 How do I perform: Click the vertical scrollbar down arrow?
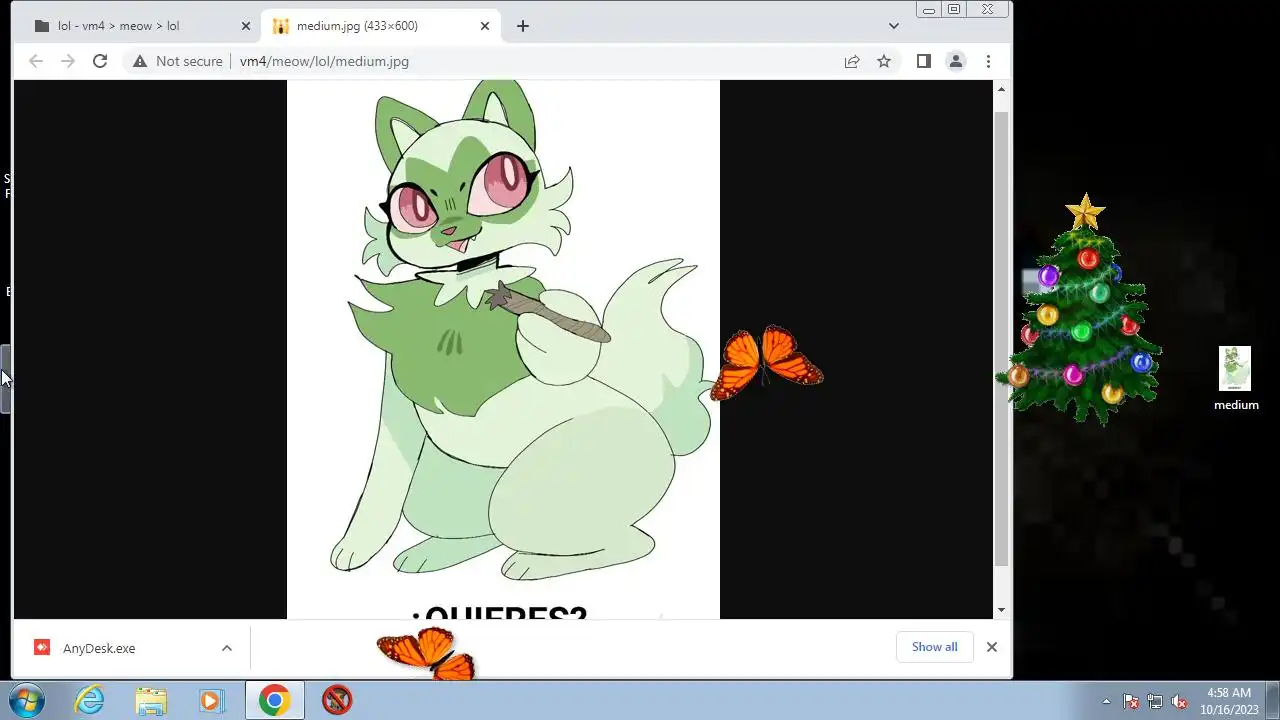click(1001, 610)
